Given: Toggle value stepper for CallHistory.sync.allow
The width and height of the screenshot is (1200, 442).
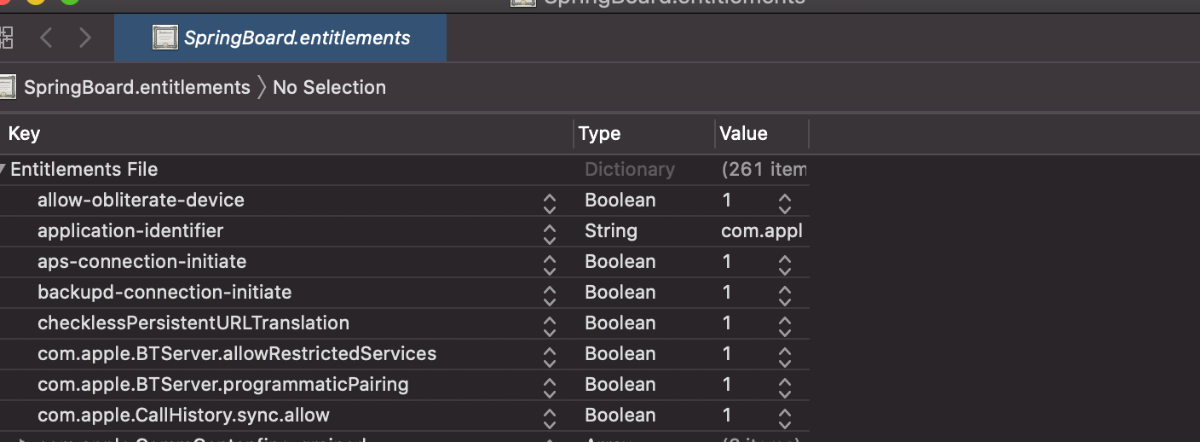Looking at the screenshot, I should 785,418.
